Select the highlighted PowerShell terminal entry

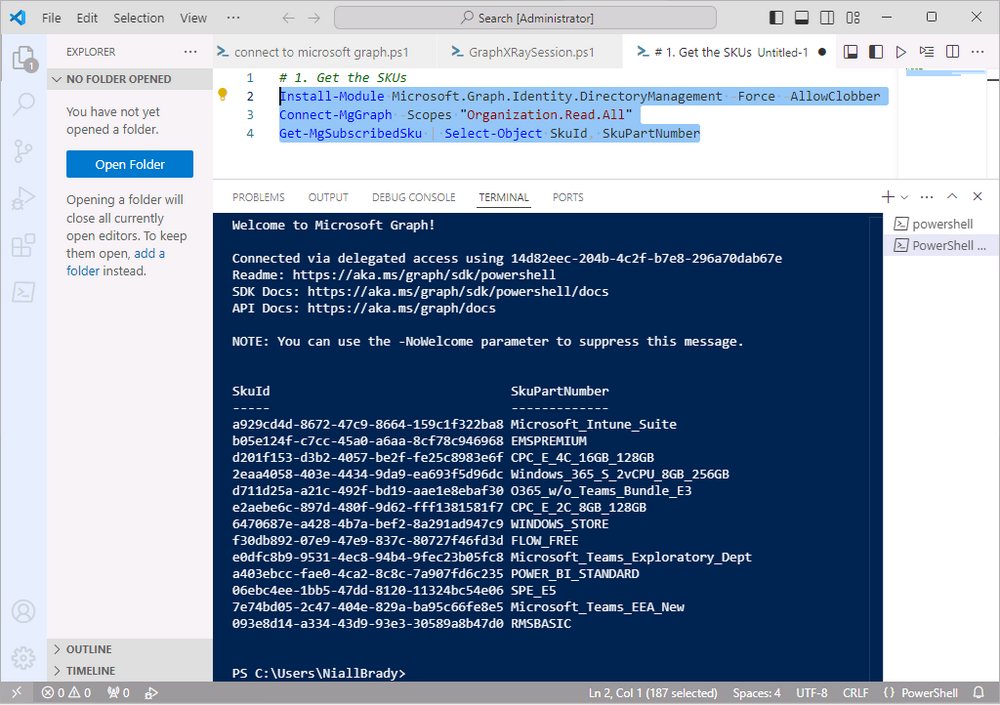point(941,246)
